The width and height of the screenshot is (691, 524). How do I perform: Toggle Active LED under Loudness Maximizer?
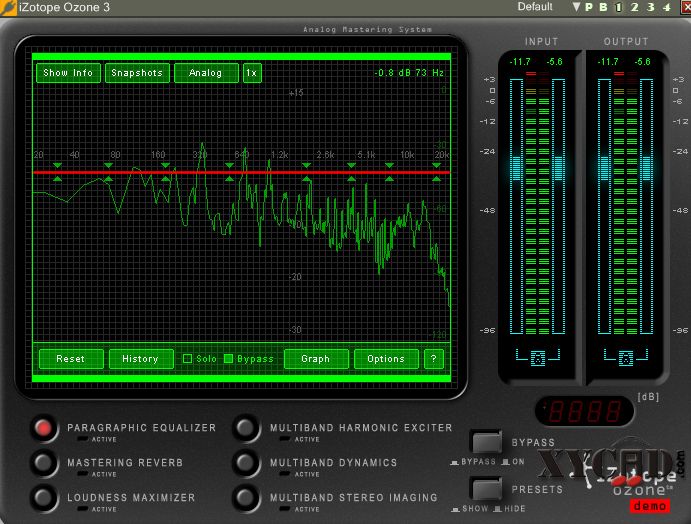[82, 509]
